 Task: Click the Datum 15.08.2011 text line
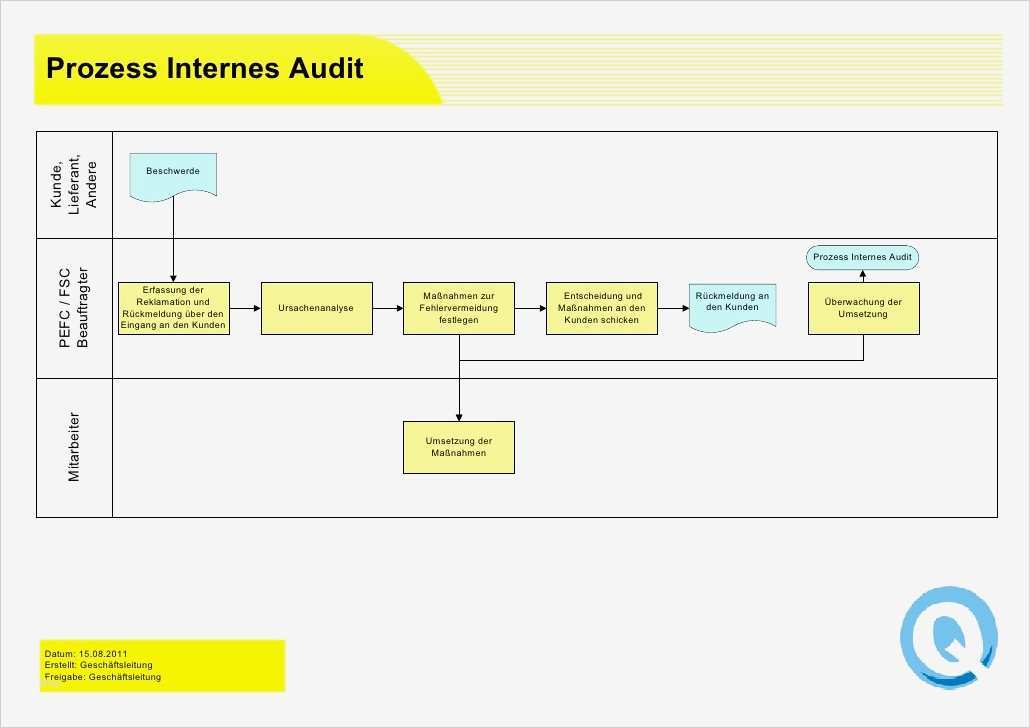tap(86, 654)
